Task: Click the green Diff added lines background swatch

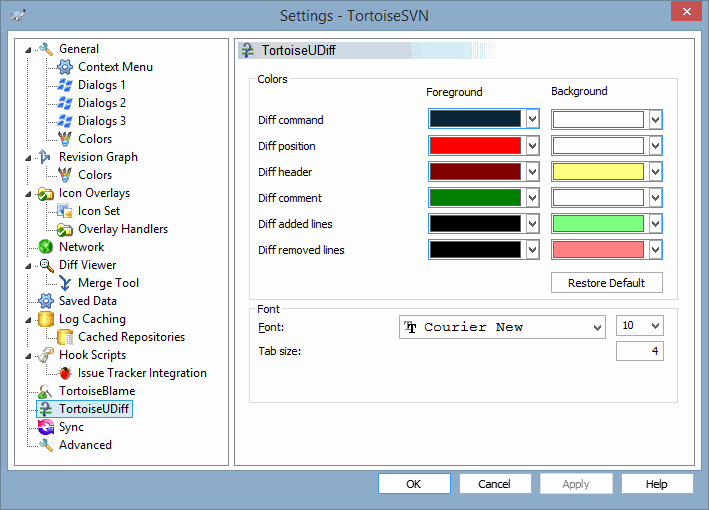Action: click(598, 224)
